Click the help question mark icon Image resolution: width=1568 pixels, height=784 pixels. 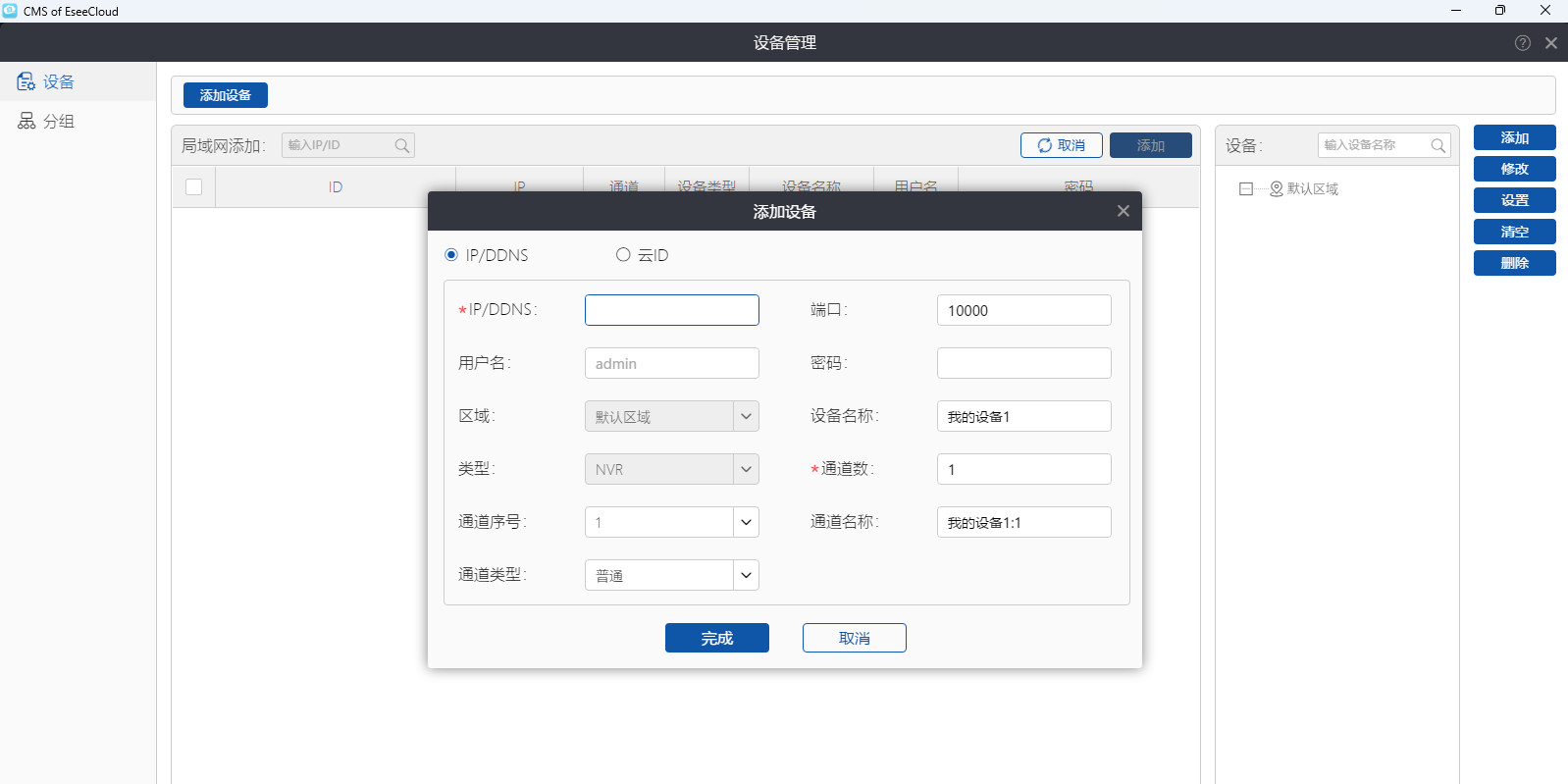coord(1522,43)
